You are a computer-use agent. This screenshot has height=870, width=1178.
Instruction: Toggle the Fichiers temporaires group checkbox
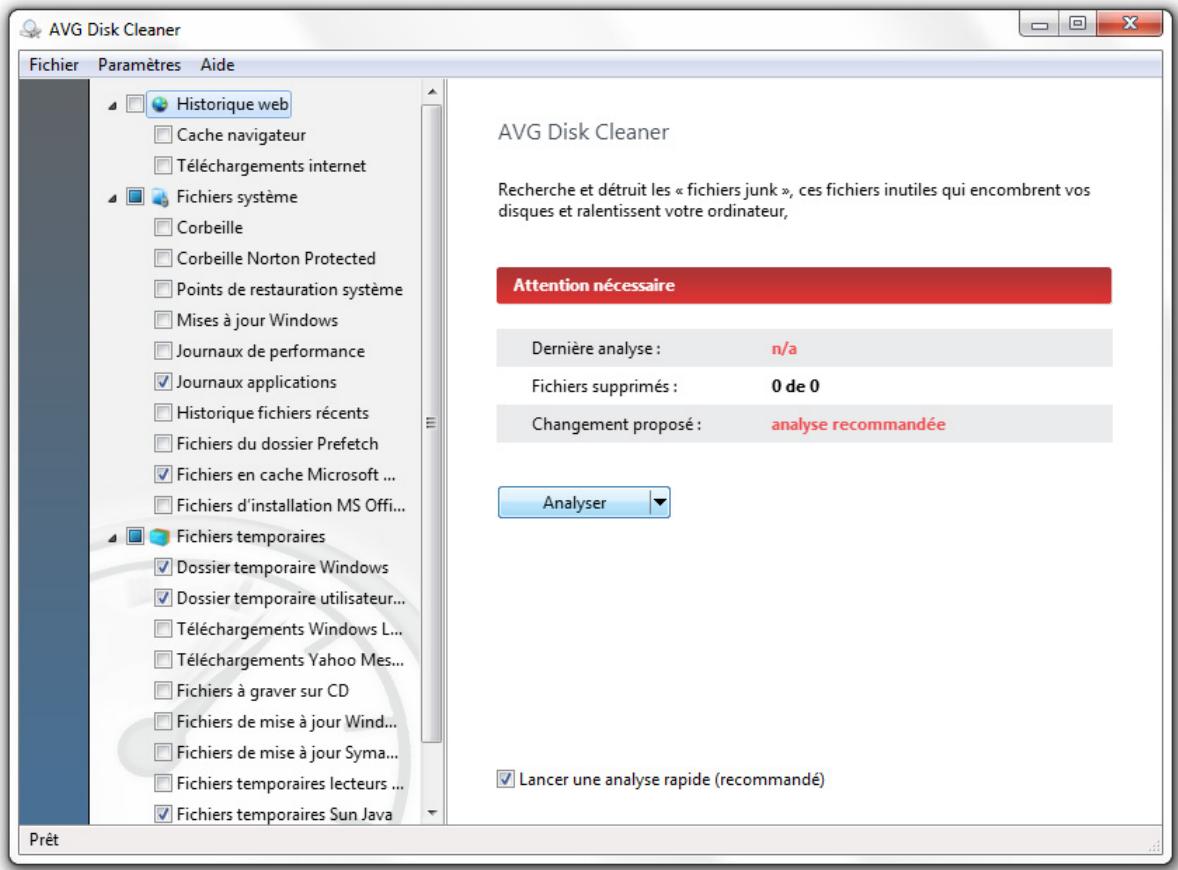click(135, 536)
